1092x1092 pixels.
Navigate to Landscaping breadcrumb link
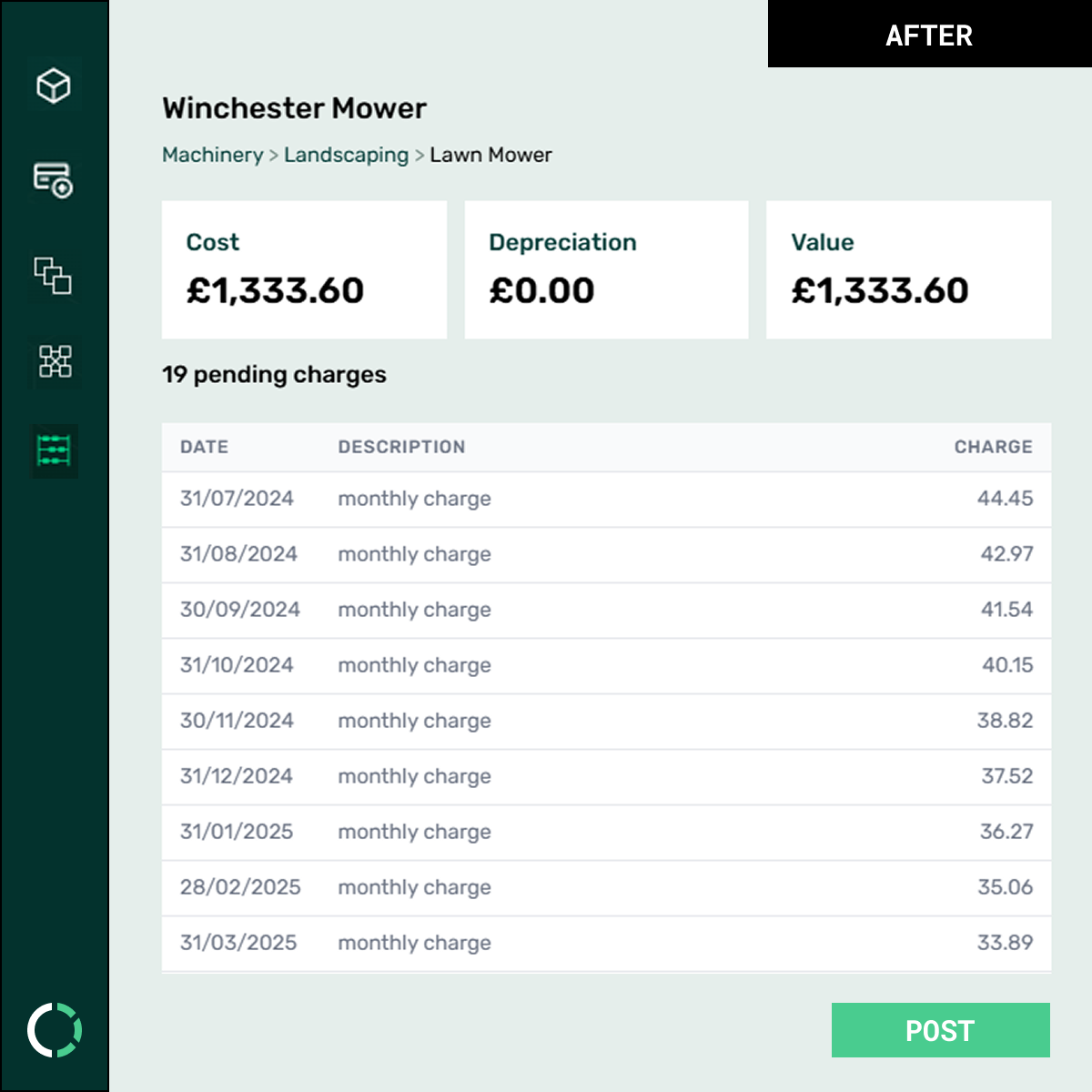tap(346, 155)
